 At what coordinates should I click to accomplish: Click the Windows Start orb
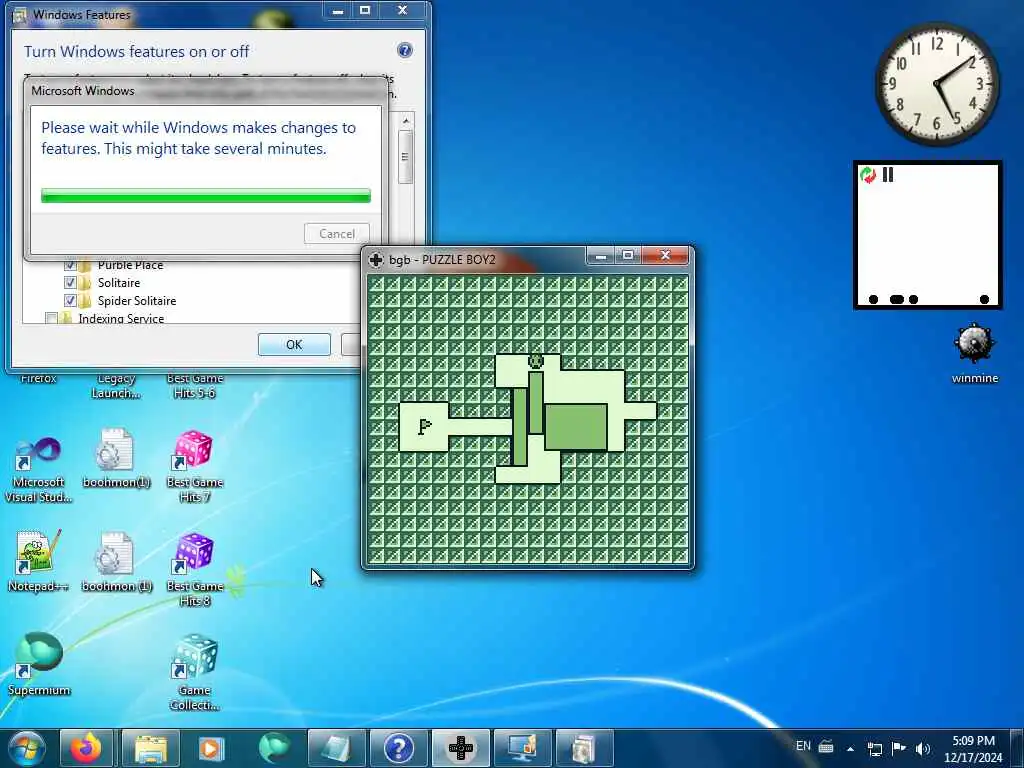[x=27, y=748]
